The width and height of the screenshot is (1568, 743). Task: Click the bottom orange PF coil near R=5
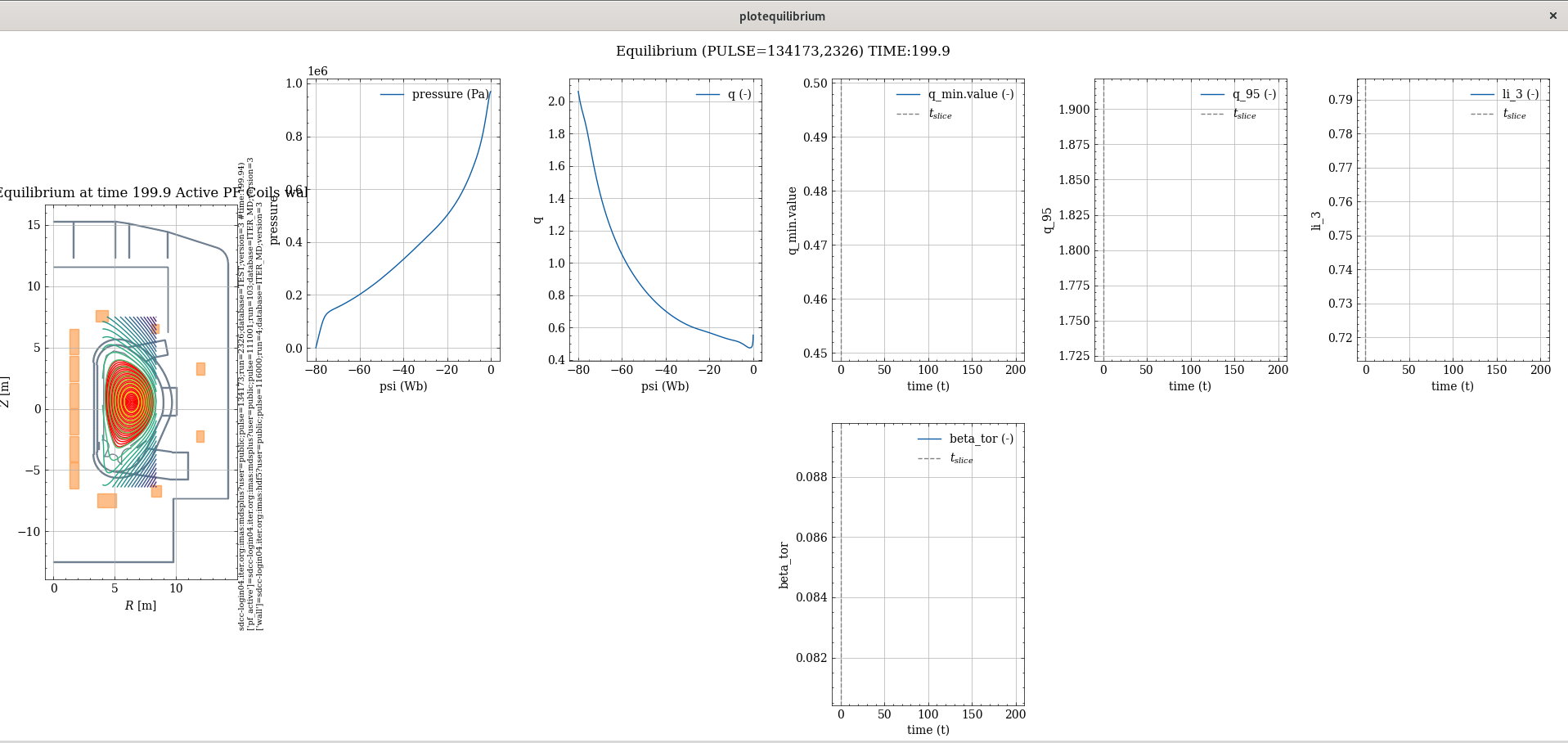tap(107, 500)
